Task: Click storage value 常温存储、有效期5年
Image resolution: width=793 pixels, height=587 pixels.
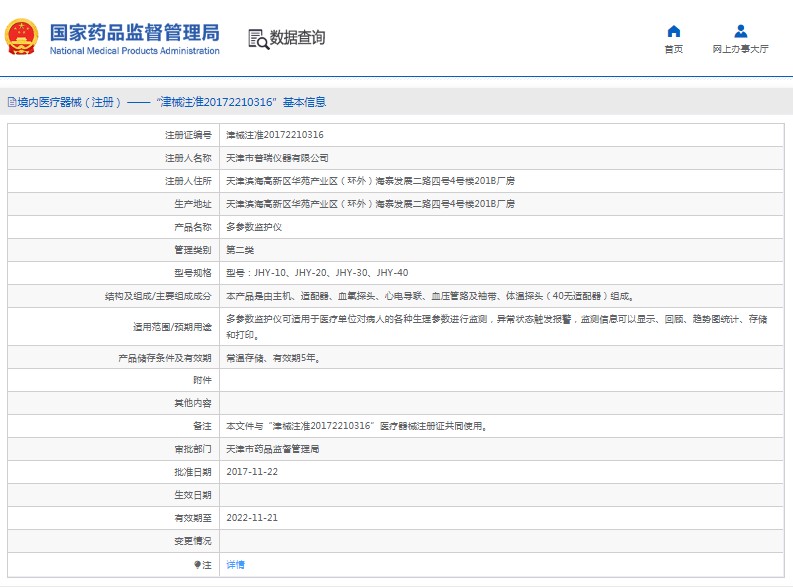Action: (x=273, y=358)
